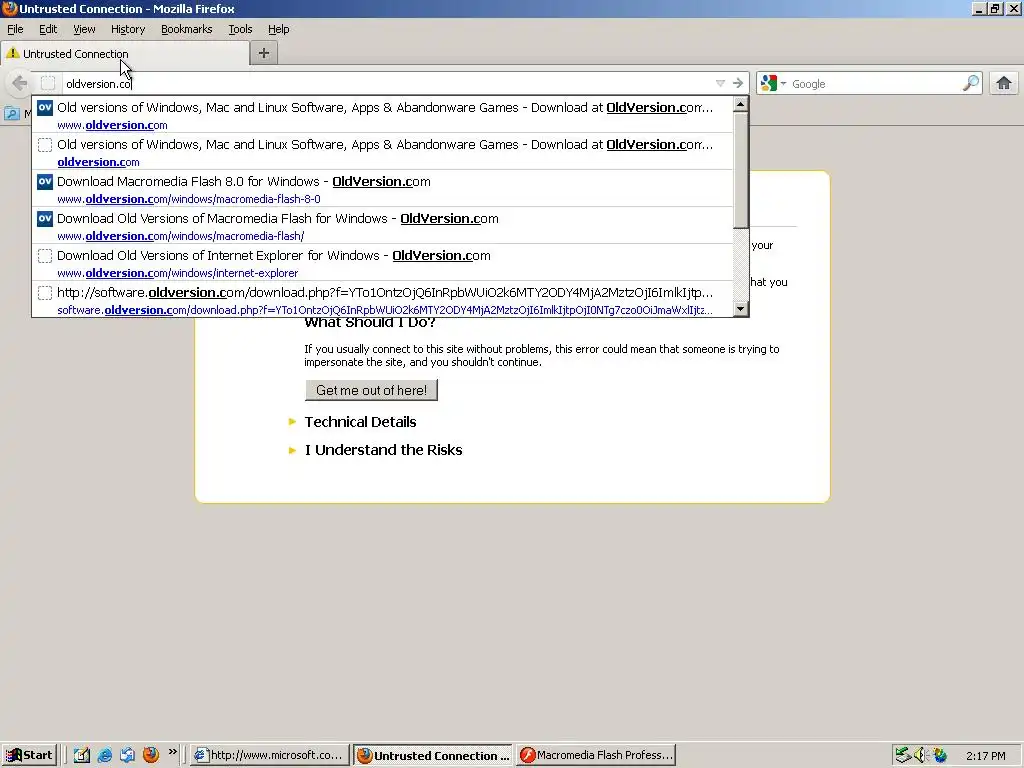Viewport: 1024px width, 768px height.
Task: Open the Bookmarks menu
Action: pos(186,29)
